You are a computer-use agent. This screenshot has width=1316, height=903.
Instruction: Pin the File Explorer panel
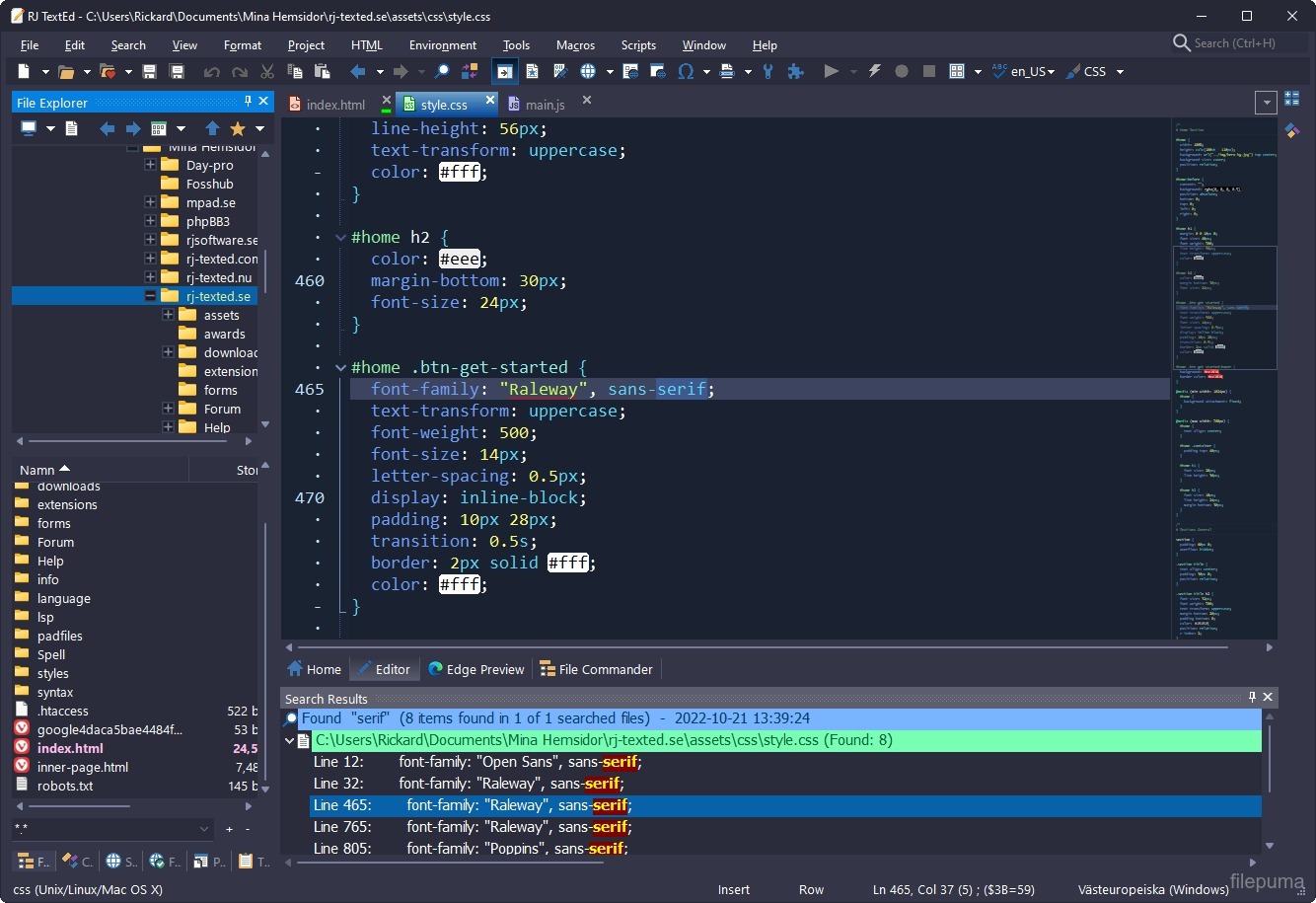tap(248, 102)
